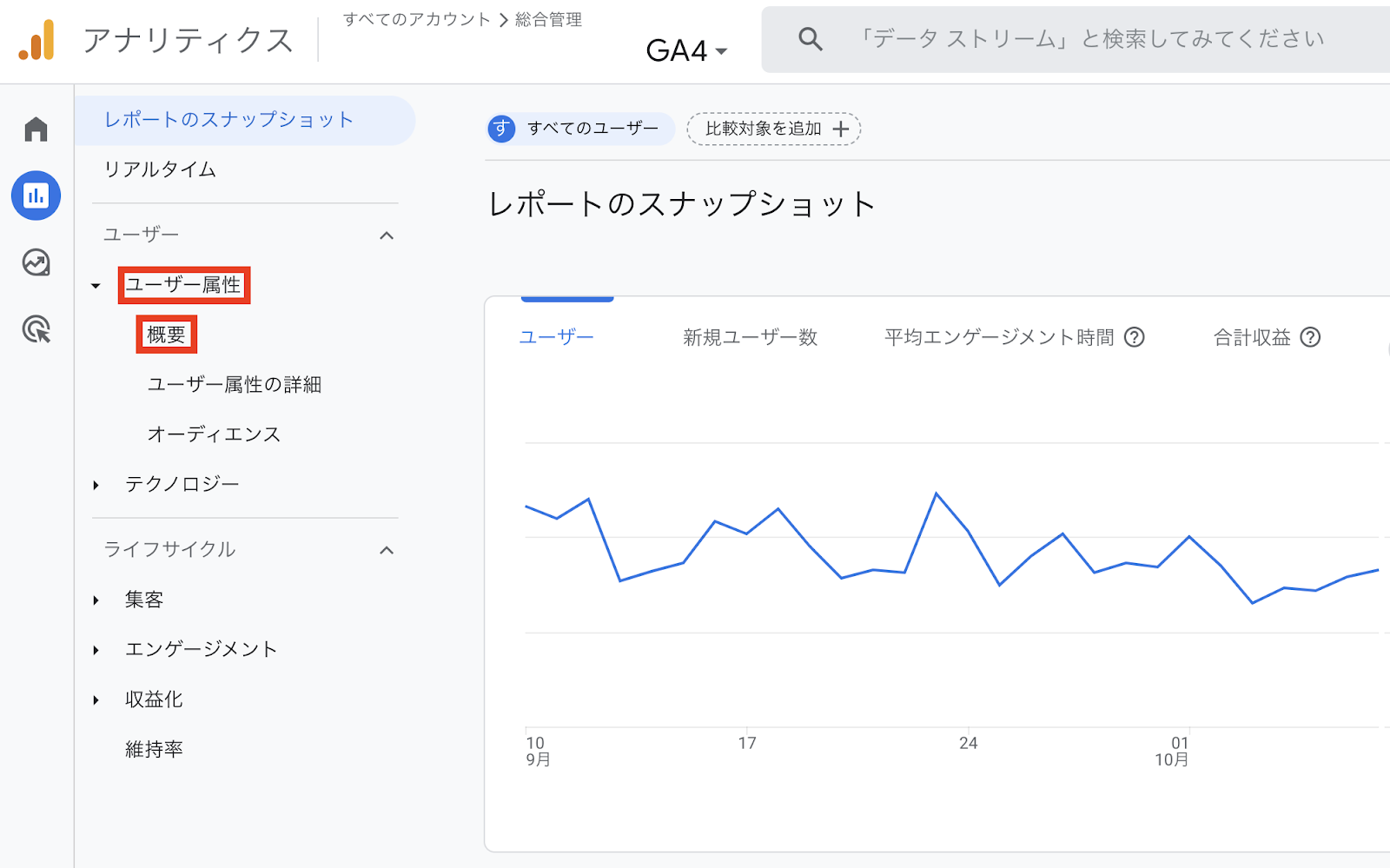This screenshot has width=1390, height=868.
Task: Open the Explore icon in sidebar
Action: [x=36, y=262]
